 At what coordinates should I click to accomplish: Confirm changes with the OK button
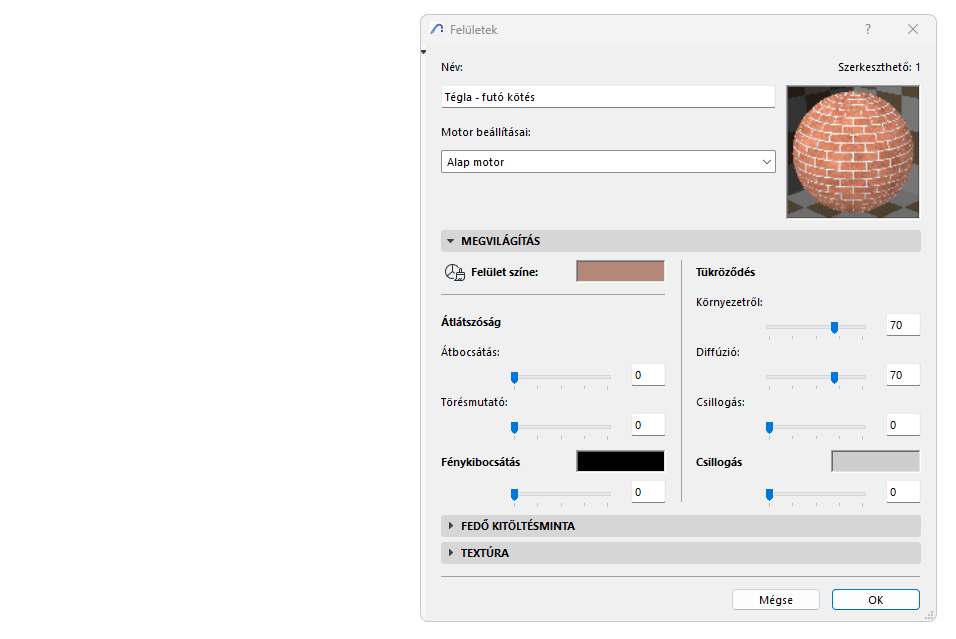(875, 599)
